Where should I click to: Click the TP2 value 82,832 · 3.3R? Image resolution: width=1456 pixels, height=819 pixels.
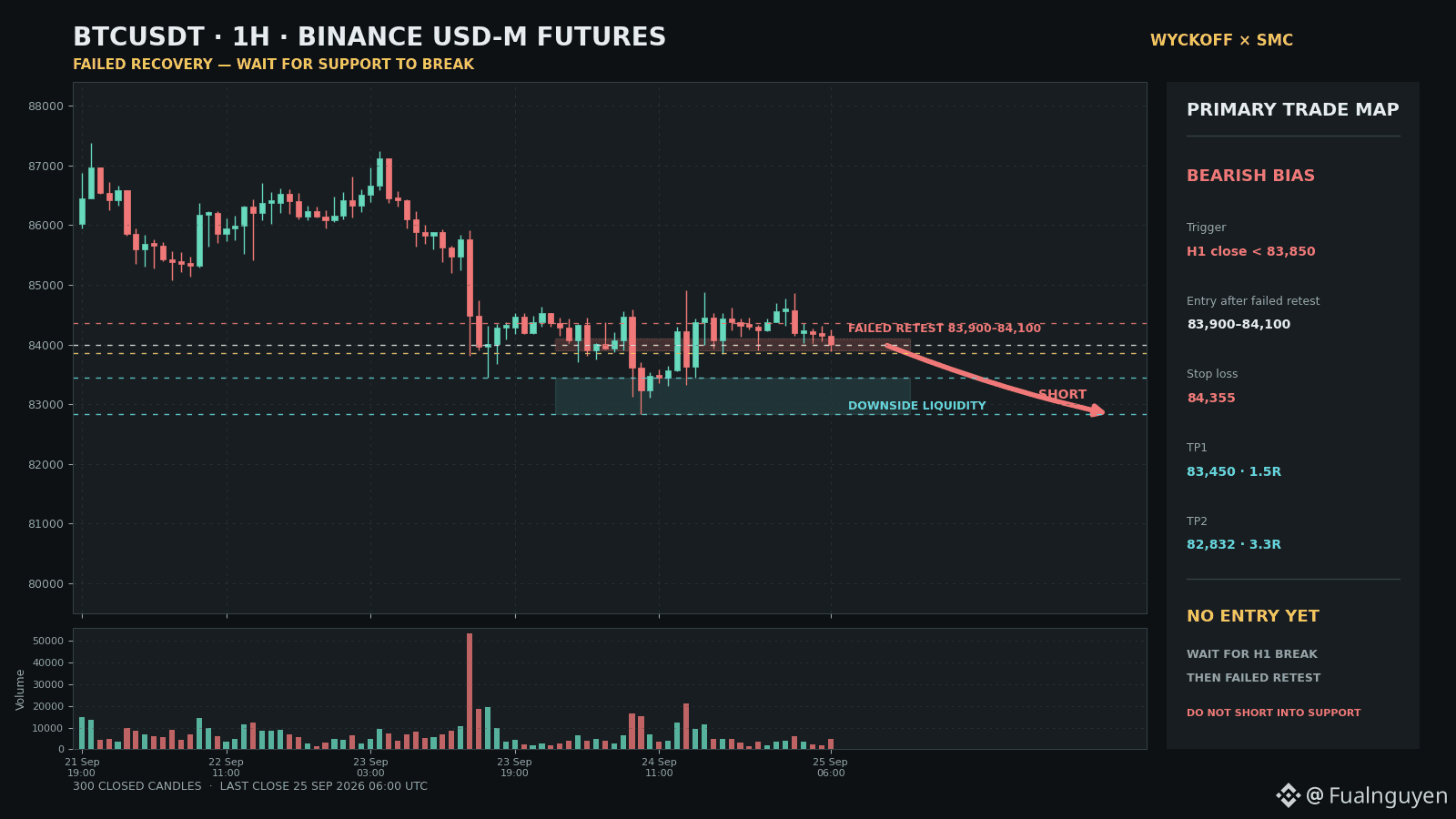tap(1233, 544)
